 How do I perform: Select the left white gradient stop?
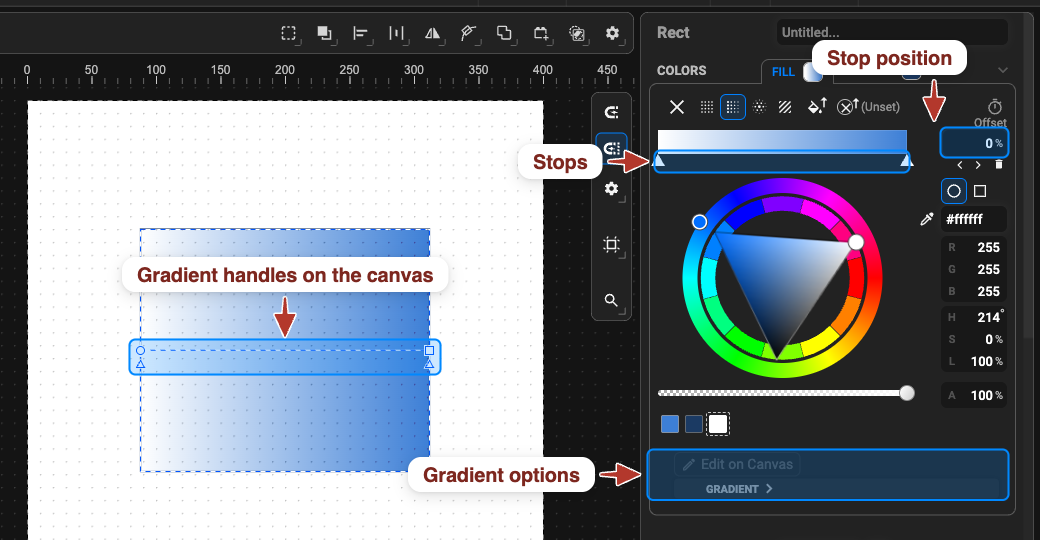[659, 161]
